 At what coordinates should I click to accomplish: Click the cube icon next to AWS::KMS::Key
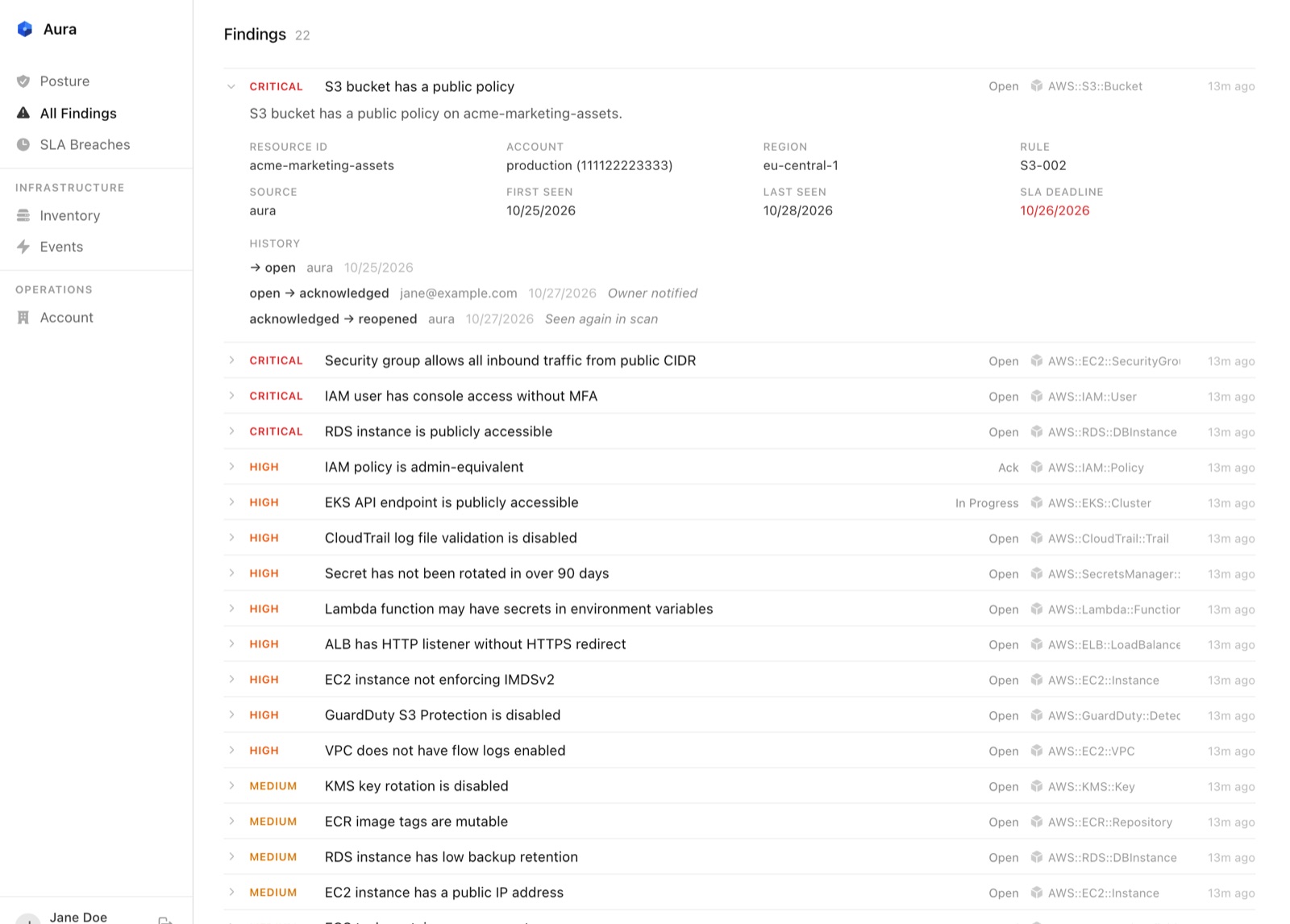tap(1037, 786)
